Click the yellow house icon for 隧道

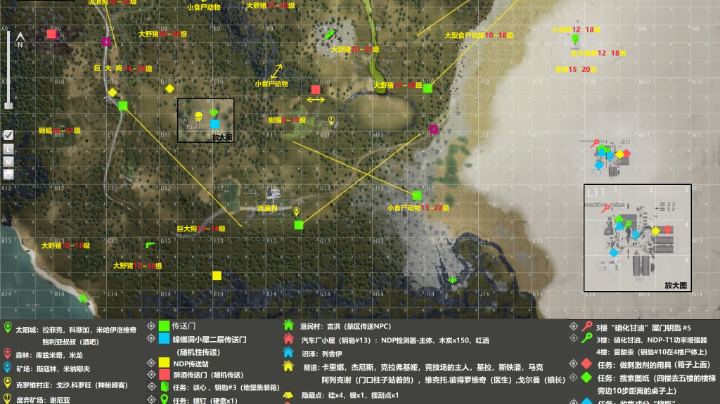pyautogui.click(x=288, y=366)
